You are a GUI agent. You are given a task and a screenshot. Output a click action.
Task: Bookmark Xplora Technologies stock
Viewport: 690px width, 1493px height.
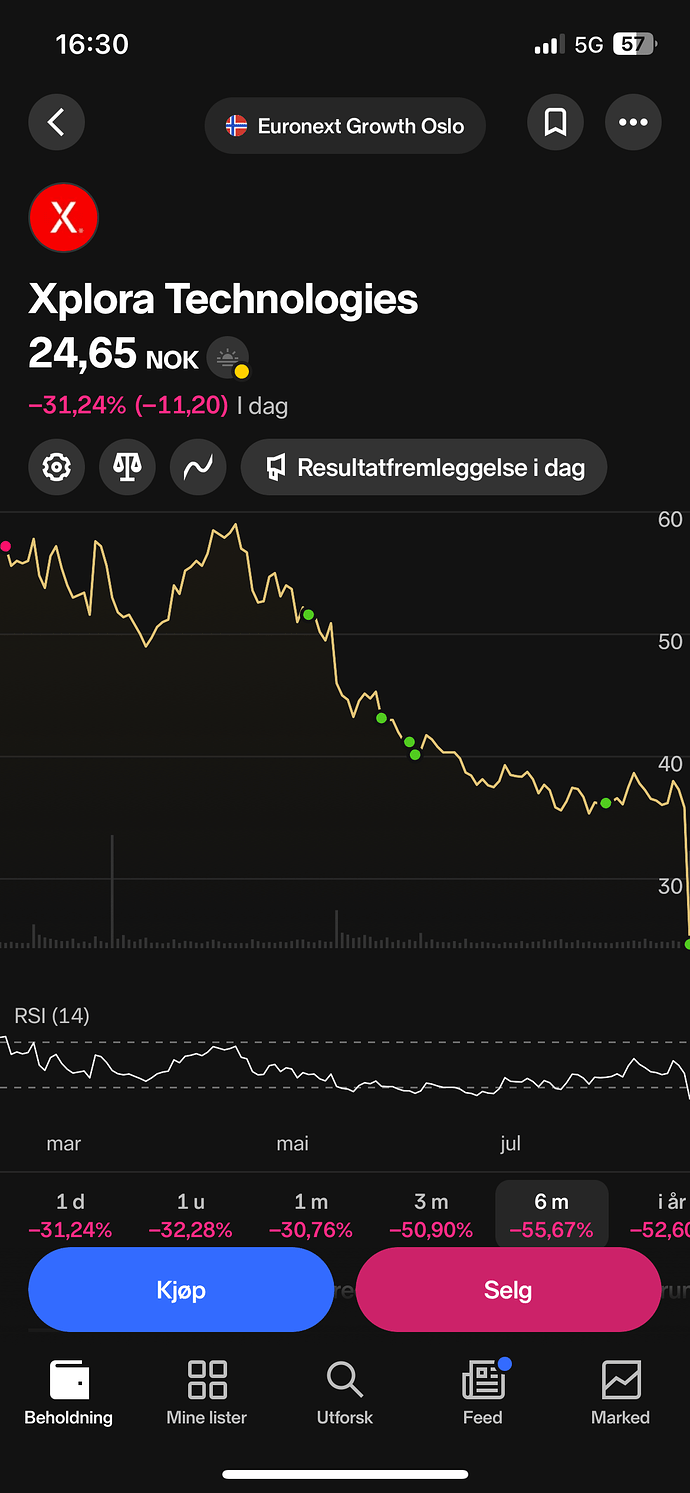coord(555,123)
